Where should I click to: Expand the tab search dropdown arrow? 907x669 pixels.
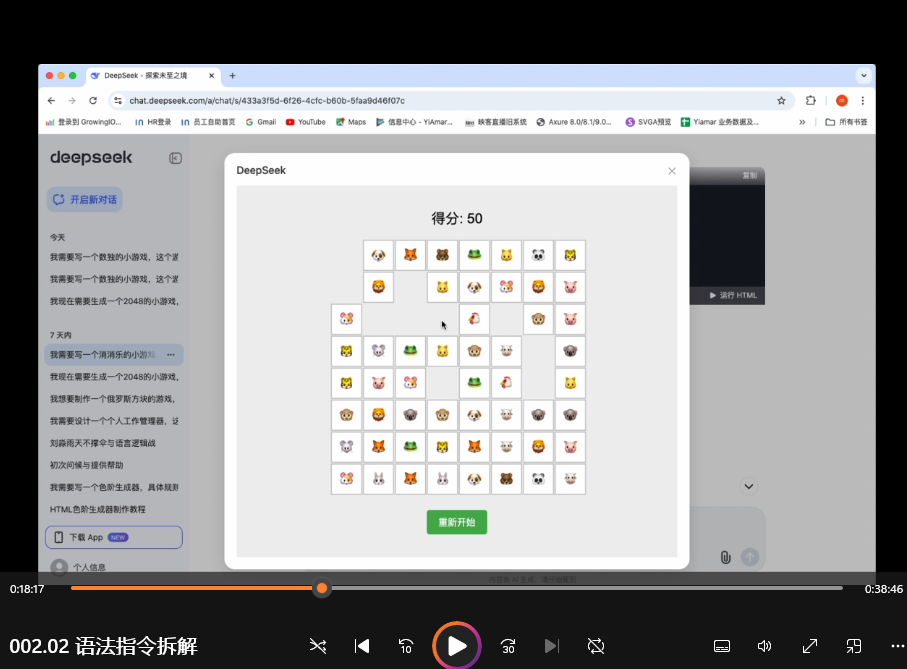click(864, 76)
